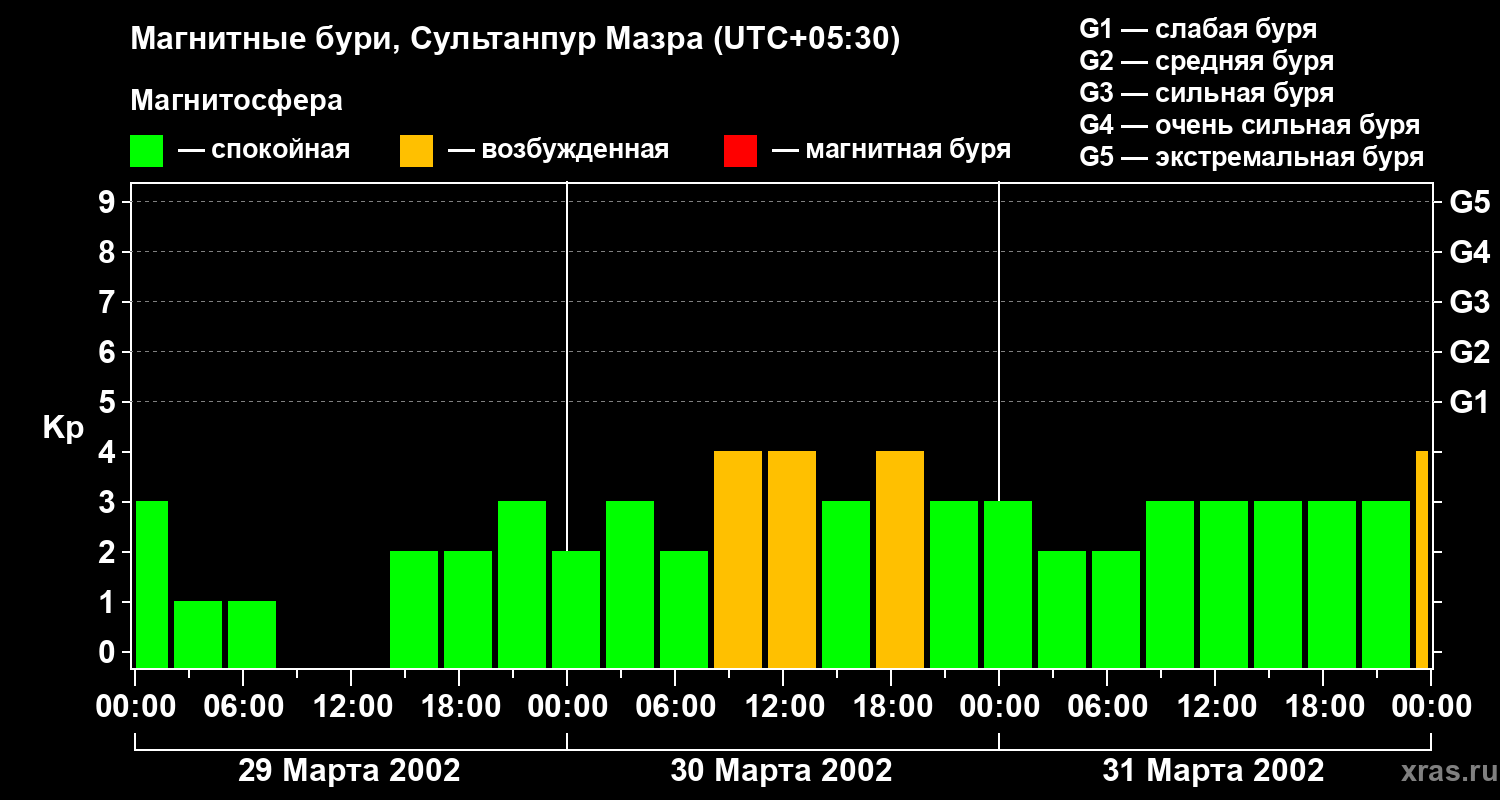Click the orange 'возбужденная' legend swatch
The width and height of the screenshot is (1500, 800).
(x=416, y=151)
